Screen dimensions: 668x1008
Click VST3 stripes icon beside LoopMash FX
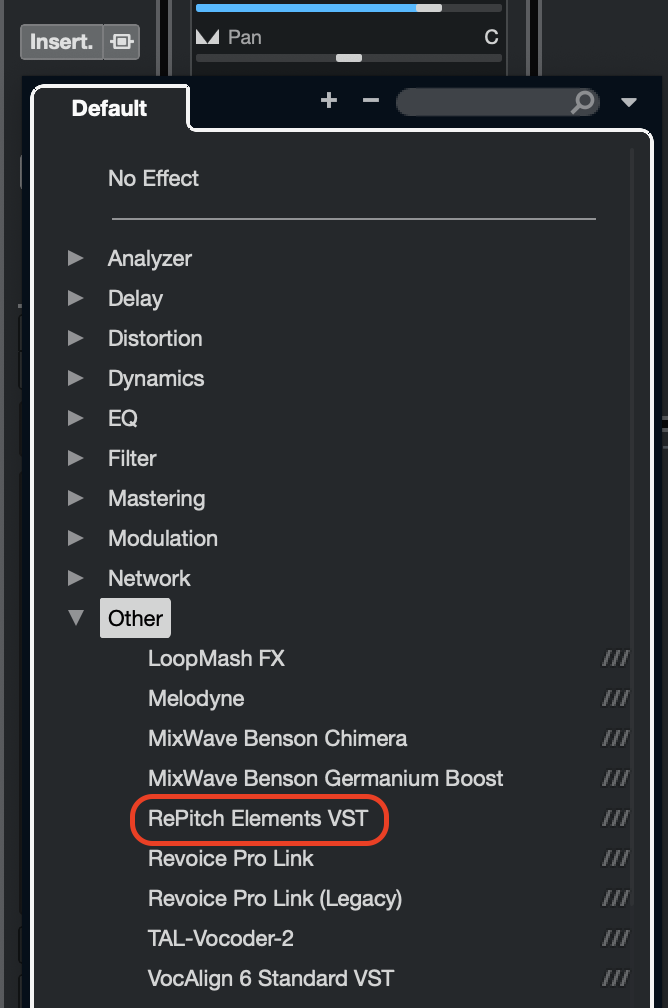(x=615, y=659)
